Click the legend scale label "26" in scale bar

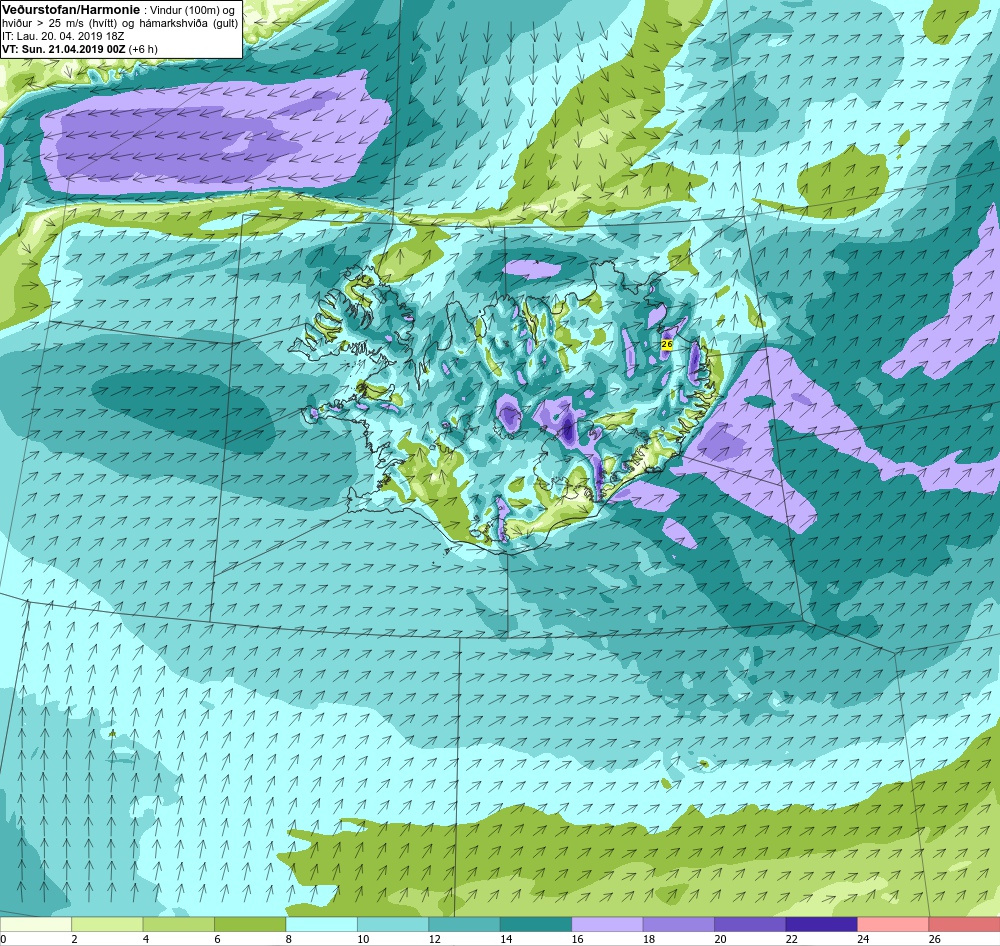935,938
